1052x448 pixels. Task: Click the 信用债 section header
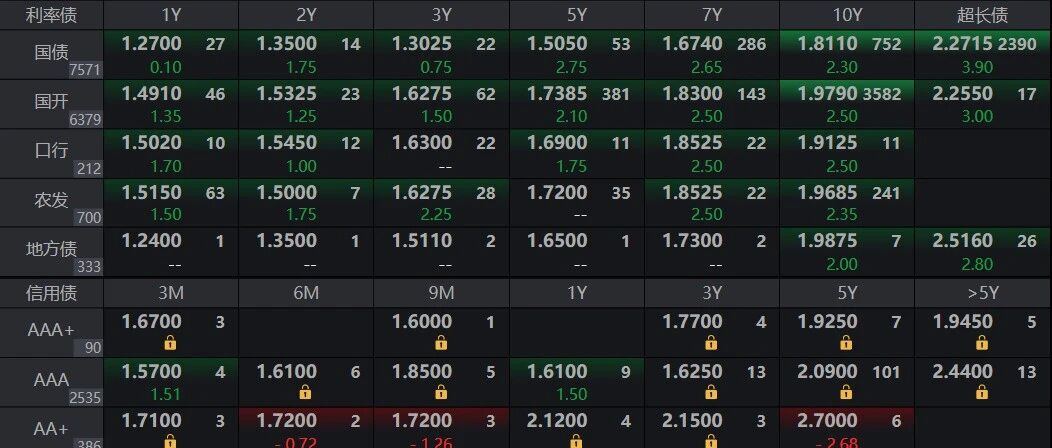52,292
